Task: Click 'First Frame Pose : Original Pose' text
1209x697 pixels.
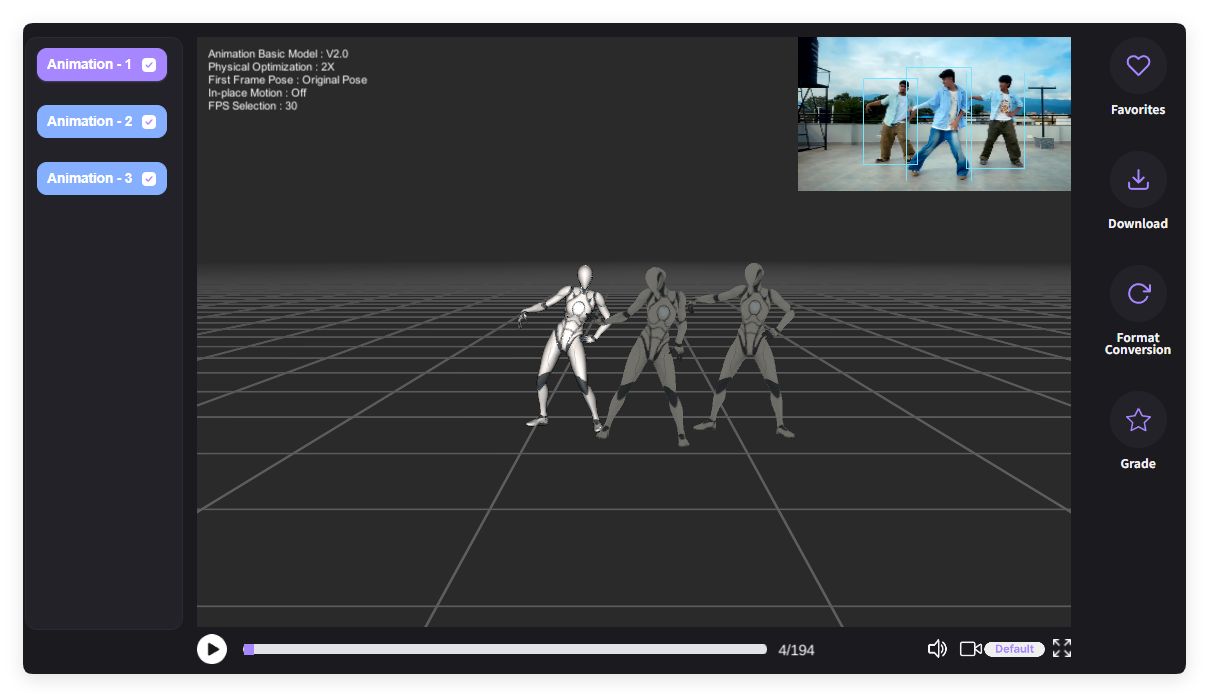Action: [287, 80]
